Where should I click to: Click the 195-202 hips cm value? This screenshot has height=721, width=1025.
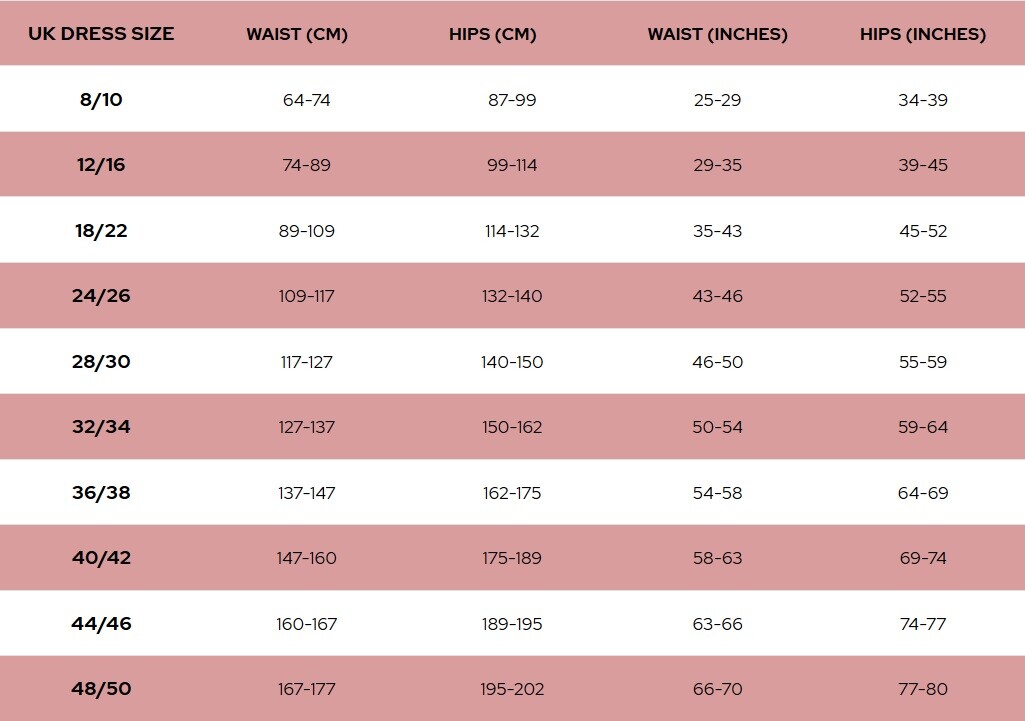click(x=512, y=689)
